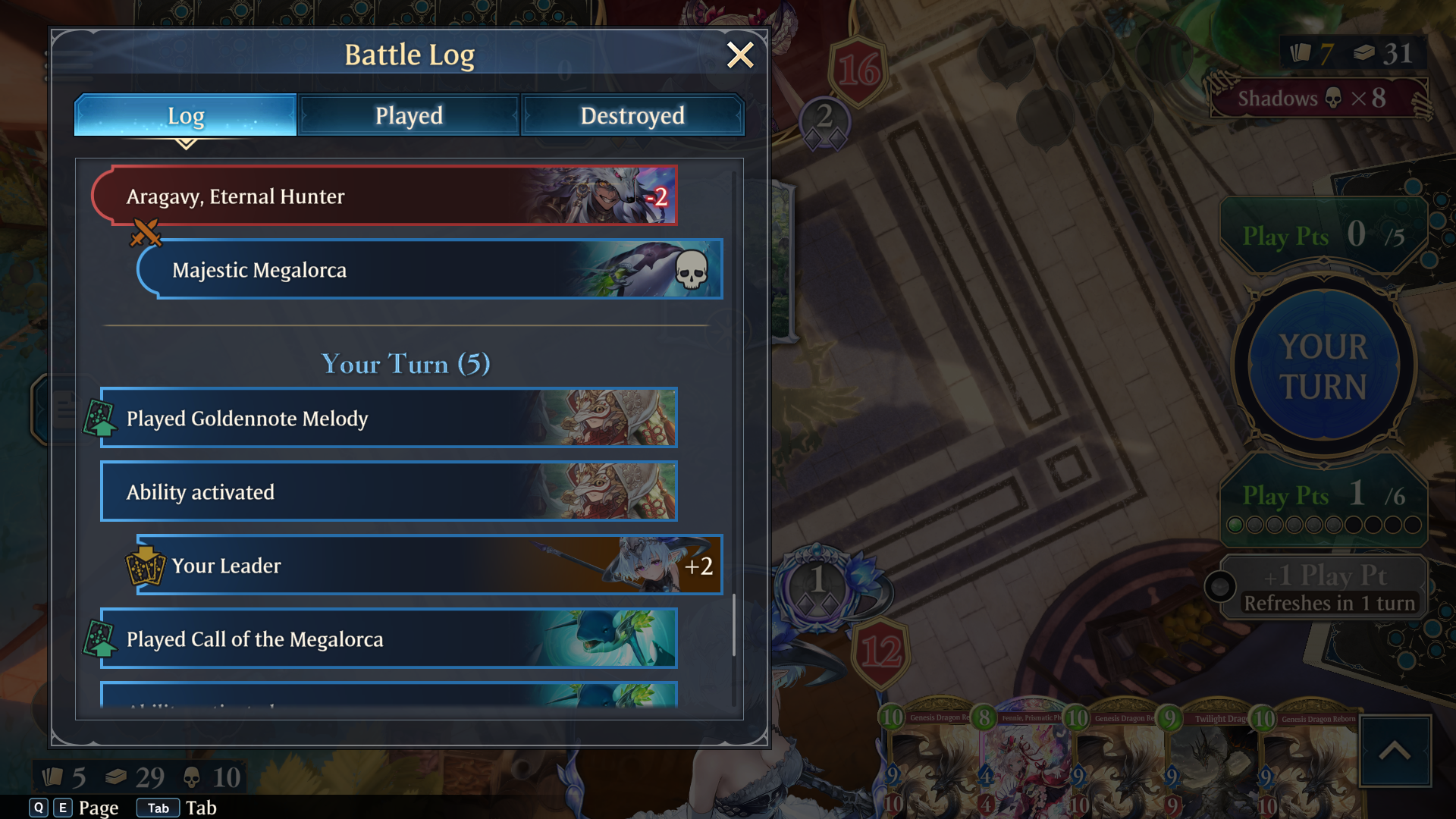The height and width of the screenshot is (819, 1456).
Task: Switch to the Played tab
Action: (409, 115)
